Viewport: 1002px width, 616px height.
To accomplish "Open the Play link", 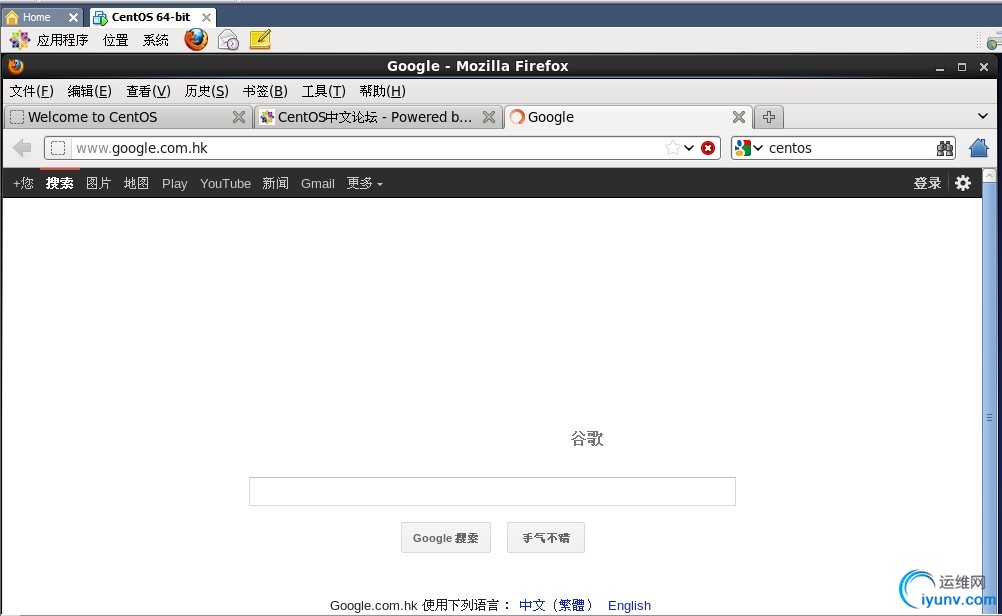I will [x=174, y=183].
